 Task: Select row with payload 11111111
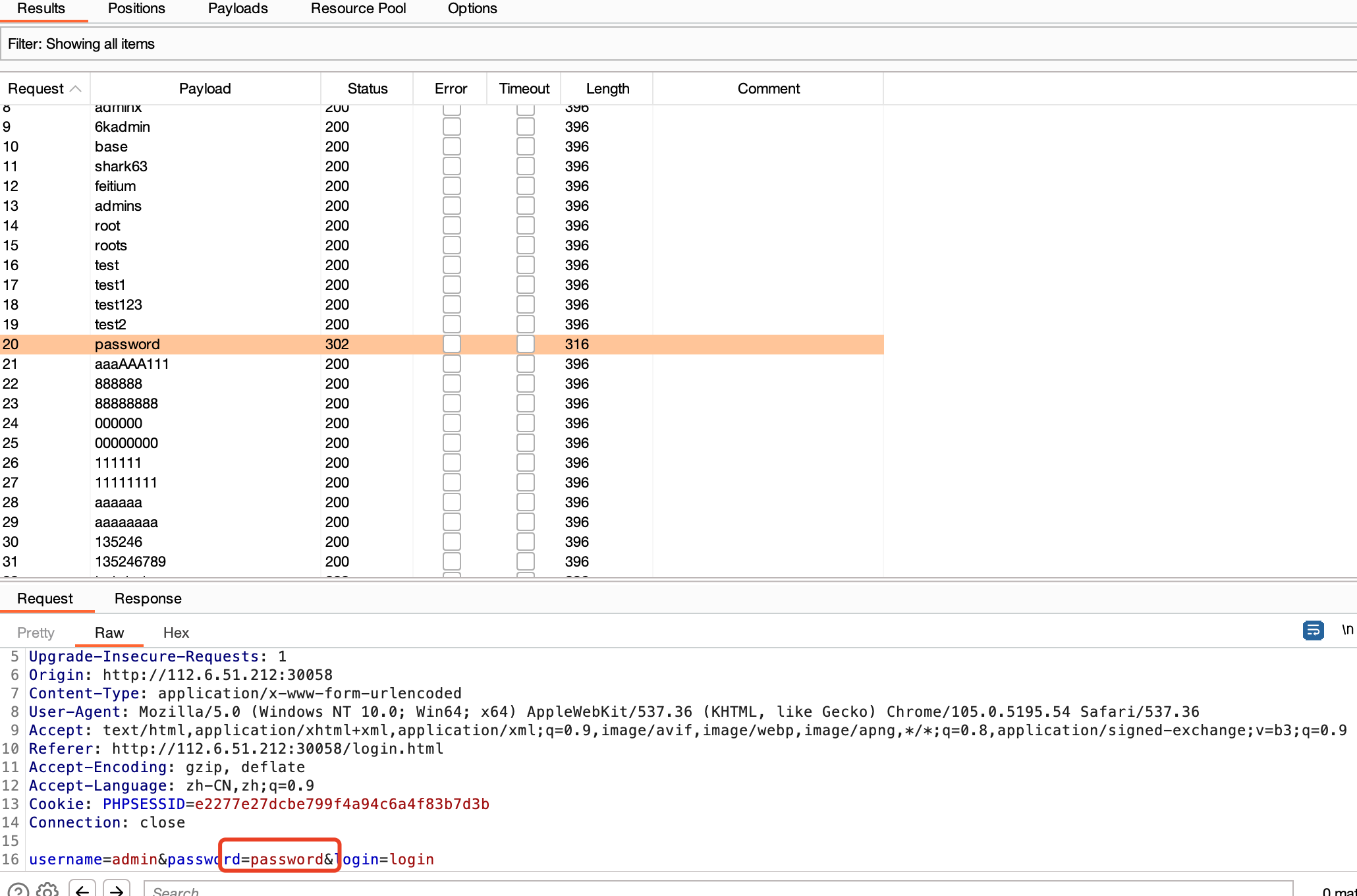(441, 482)
